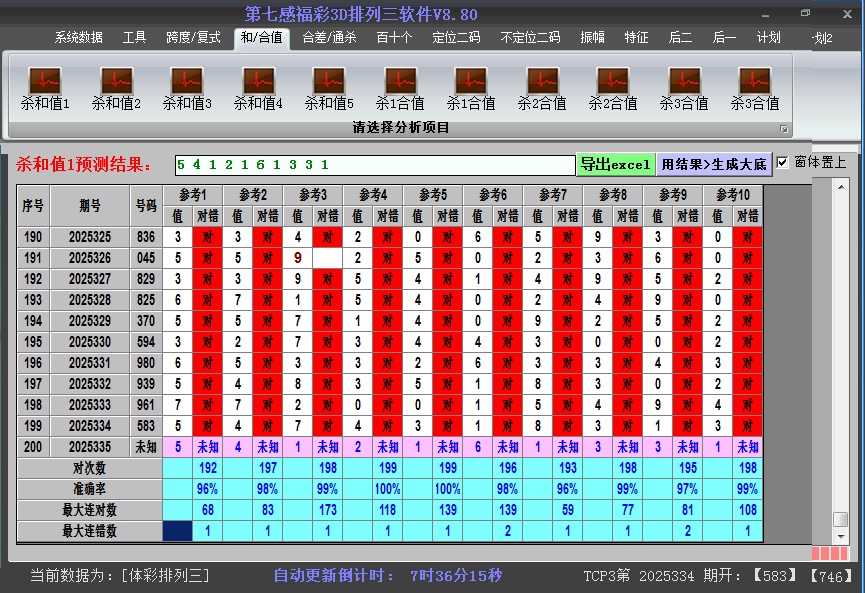Select the 杀和值1 analysis icon
The width and height of the screenshot is (865, 593).
pos(45,81)
